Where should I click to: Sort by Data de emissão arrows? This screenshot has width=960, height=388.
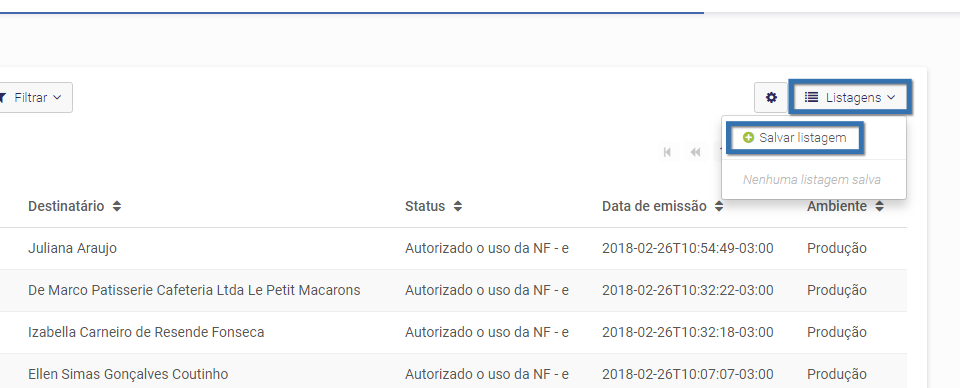click(719, 206)
